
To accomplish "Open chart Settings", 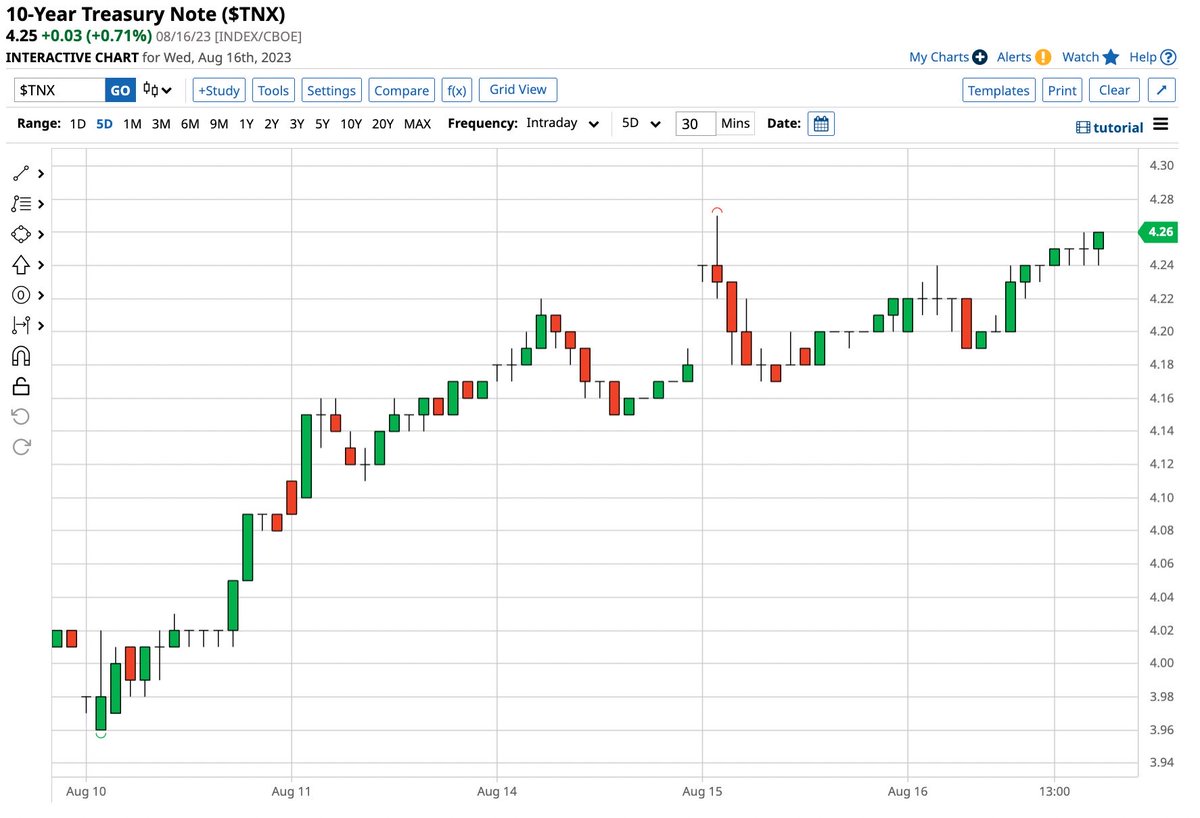I will [331, 90].
